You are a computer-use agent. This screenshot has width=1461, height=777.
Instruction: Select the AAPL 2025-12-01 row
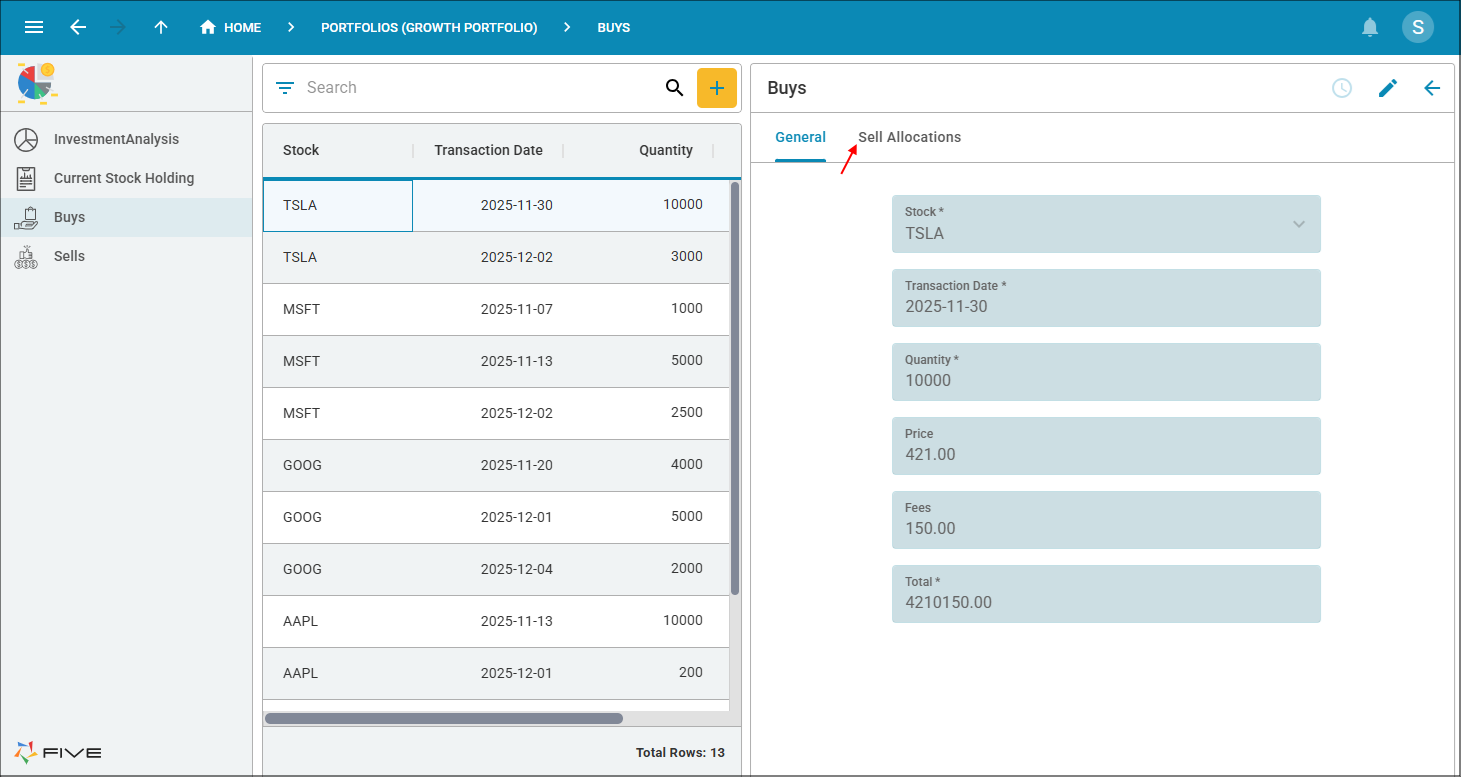(x=496, y=673)
